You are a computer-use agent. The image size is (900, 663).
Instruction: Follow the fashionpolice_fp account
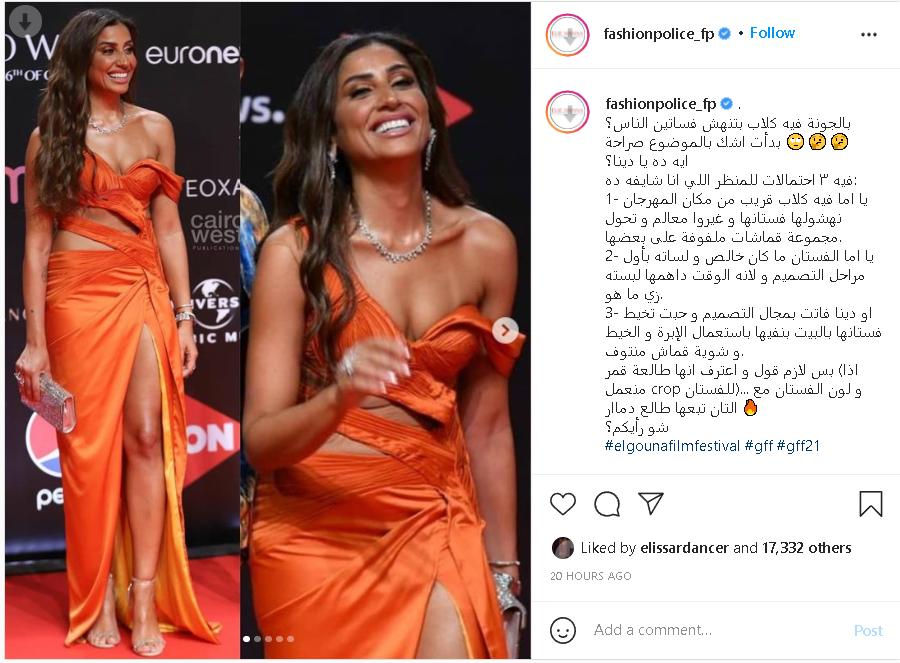tap(772, 33)
